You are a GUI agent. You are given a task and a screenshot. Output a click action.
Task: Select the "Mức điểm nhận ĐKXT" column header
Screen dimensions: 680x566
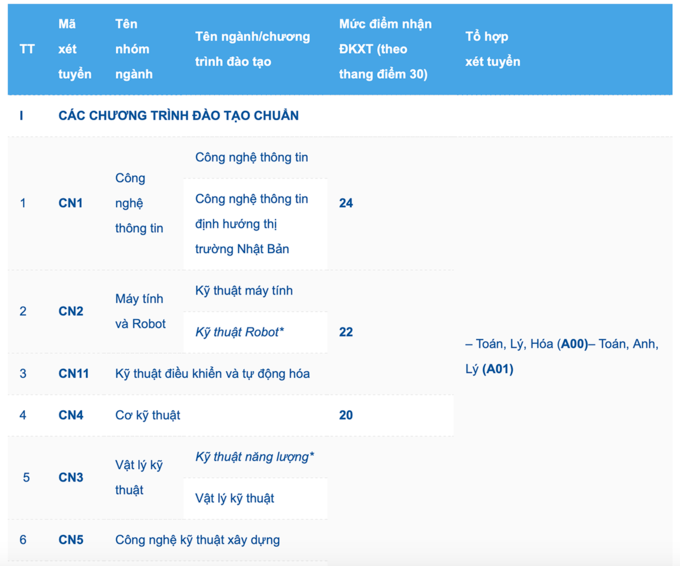point(385,49)
